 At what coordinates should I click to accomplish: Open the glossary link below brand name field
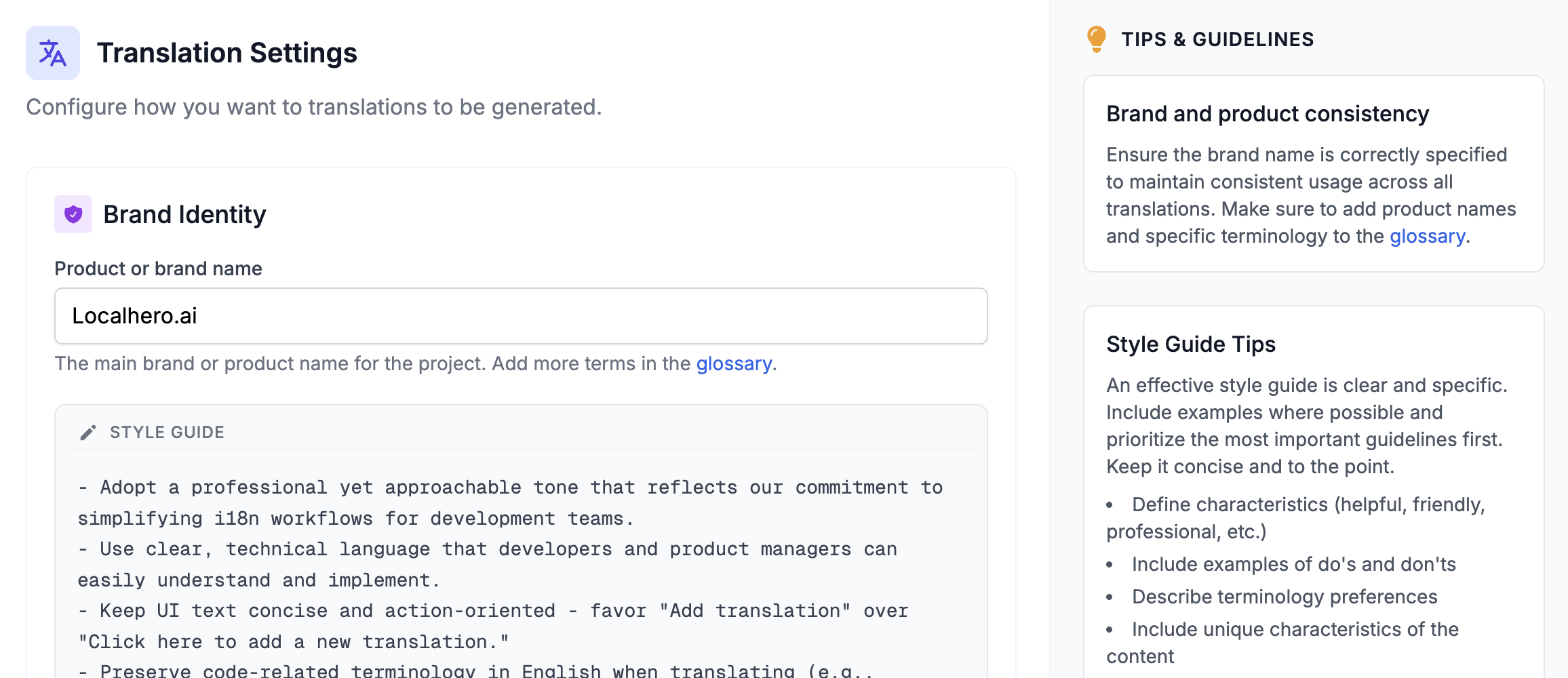coord(734,364)
